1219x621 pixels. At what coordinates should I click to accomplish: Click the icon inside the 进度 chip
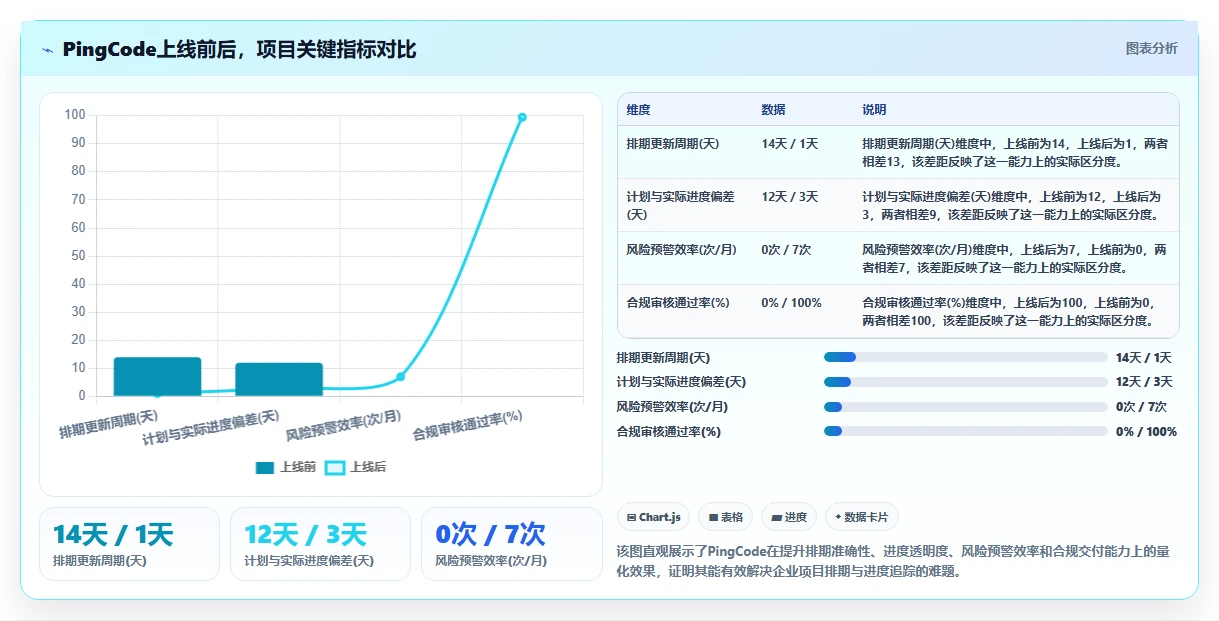pos(776,517)
